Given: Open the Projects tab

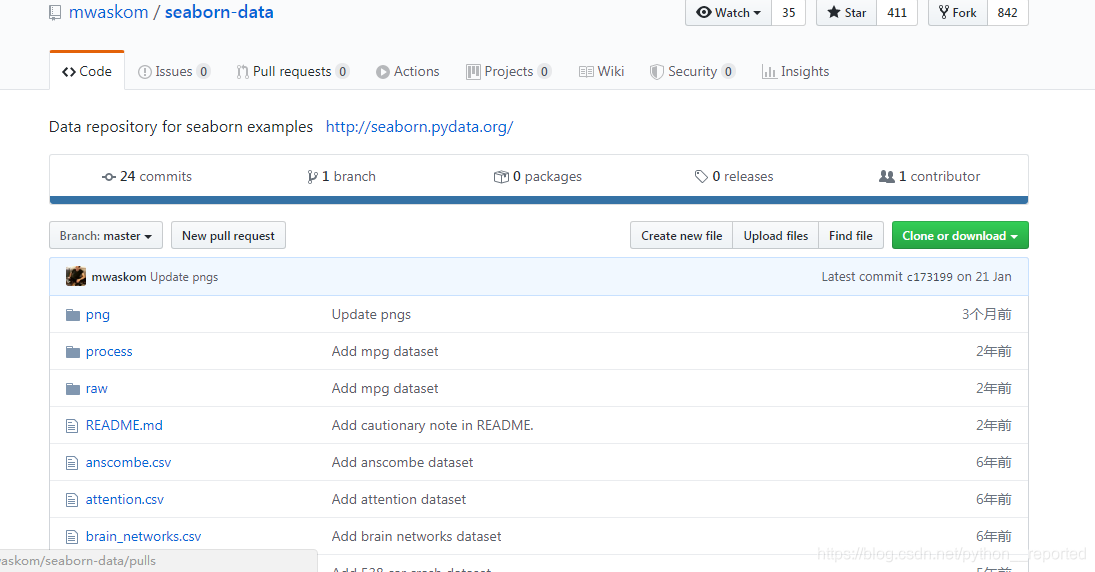Looking at the screenshot, I should 508,71.
